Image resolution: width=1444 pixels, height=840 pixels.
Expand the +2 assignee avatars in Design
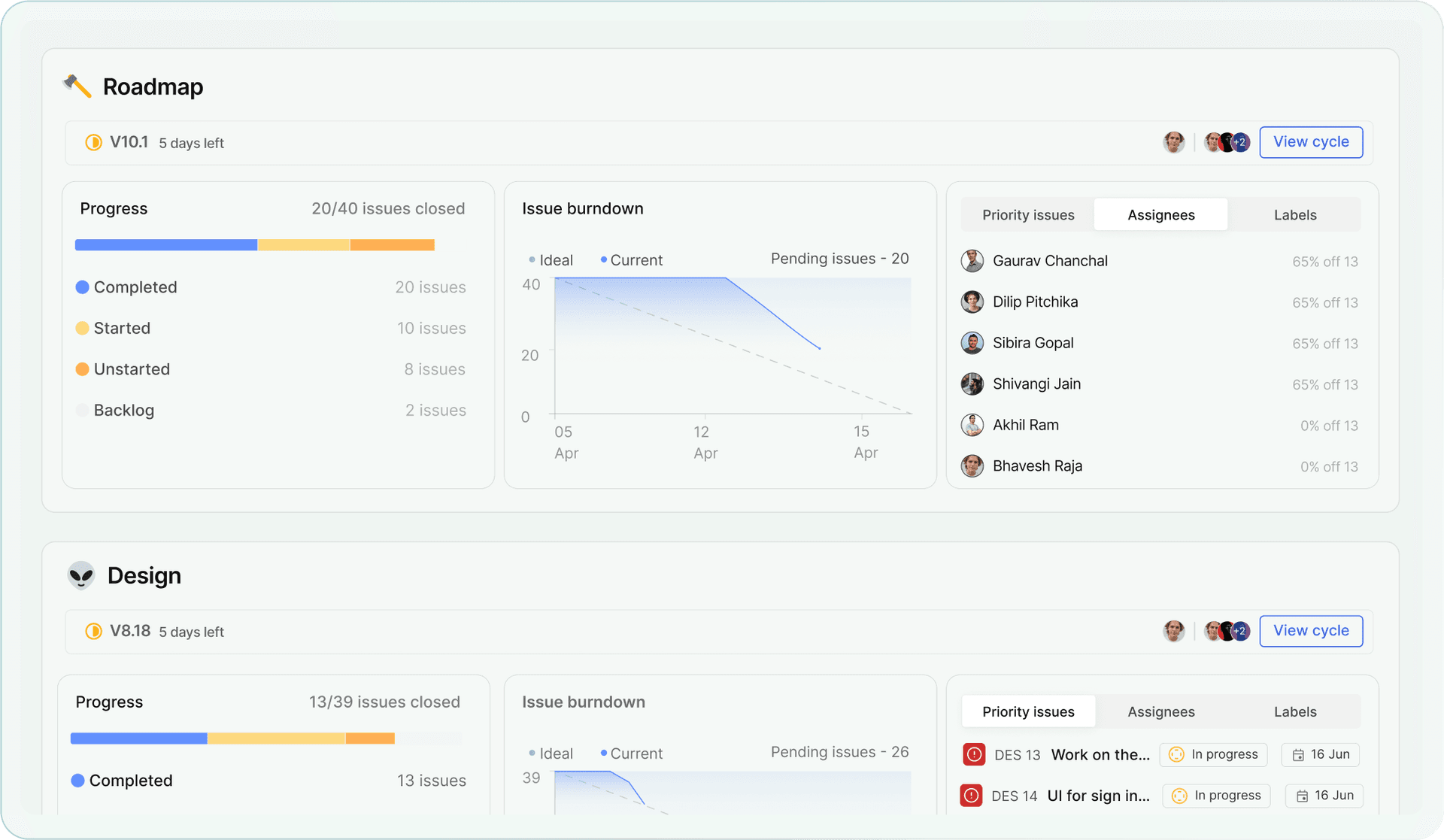click(x=1240, y=630)
